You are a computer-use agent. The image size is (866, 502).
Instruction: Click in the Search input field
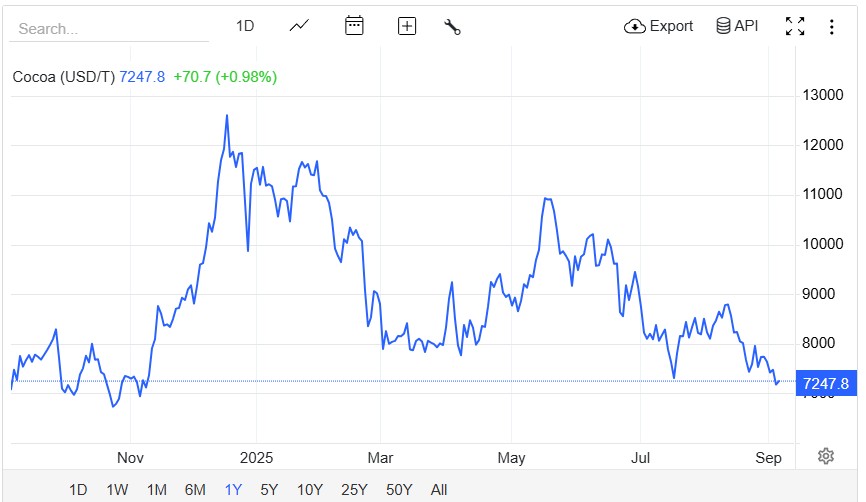click(108, 29)
